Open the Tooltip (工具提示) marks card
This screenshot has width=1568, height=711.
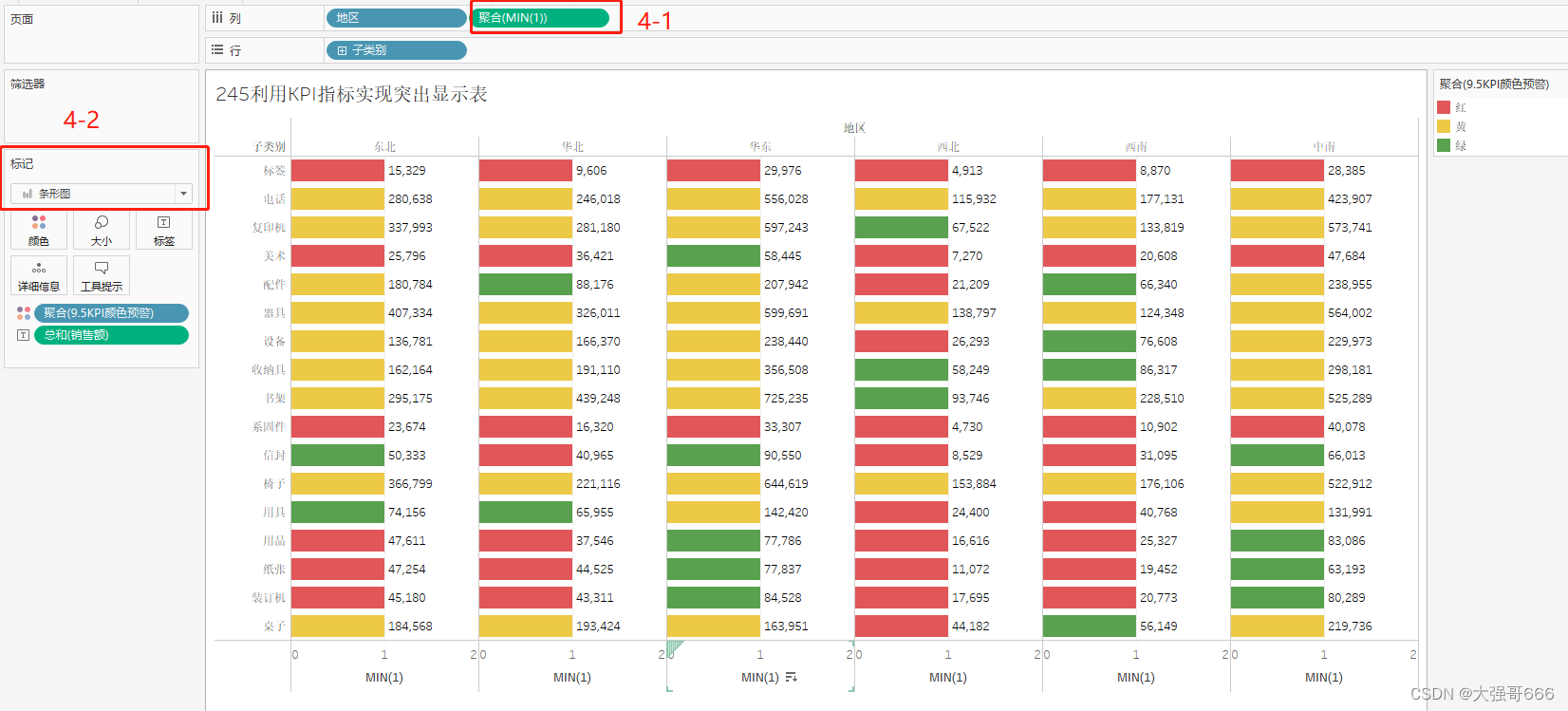point(102,275)
